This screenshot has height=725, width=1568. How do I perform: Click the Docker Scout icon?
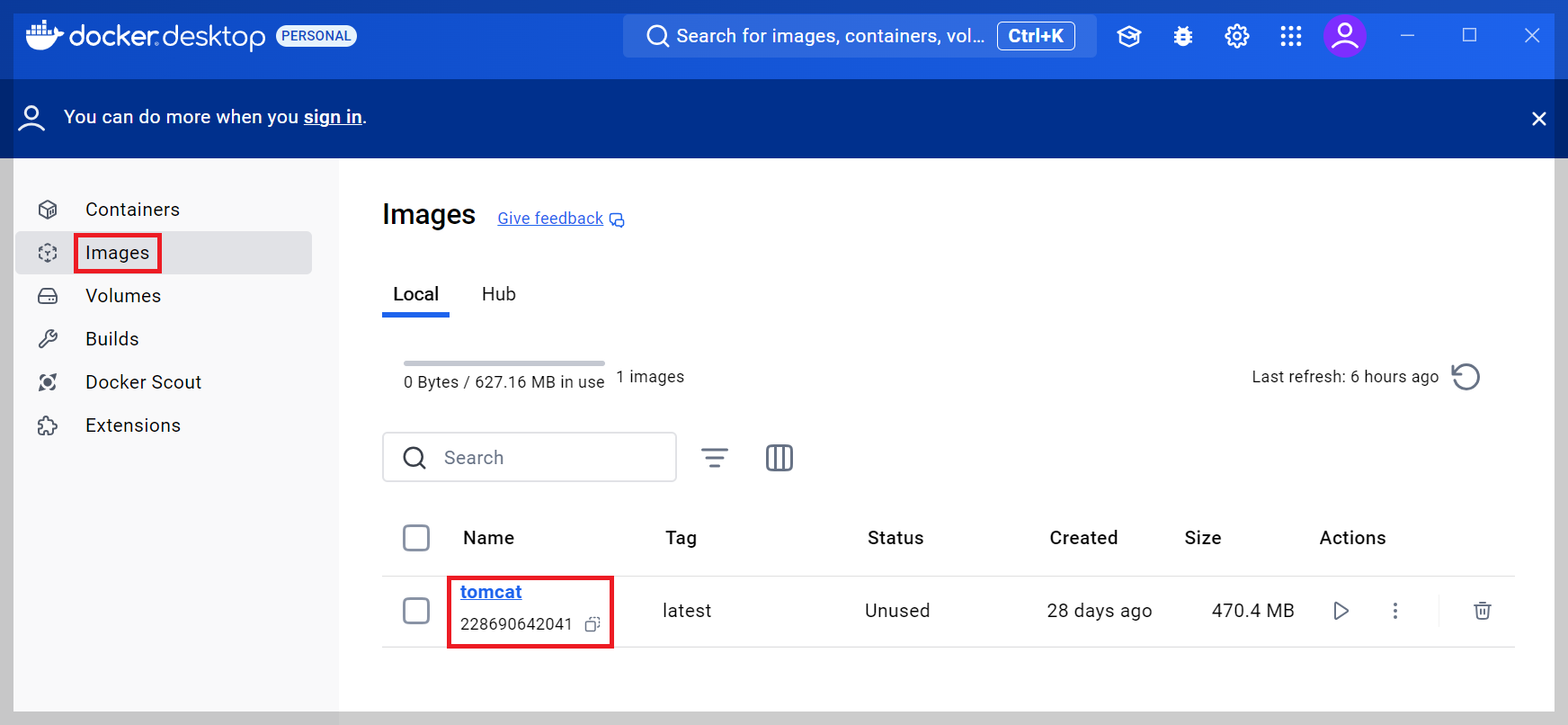(x=48, y=382)
